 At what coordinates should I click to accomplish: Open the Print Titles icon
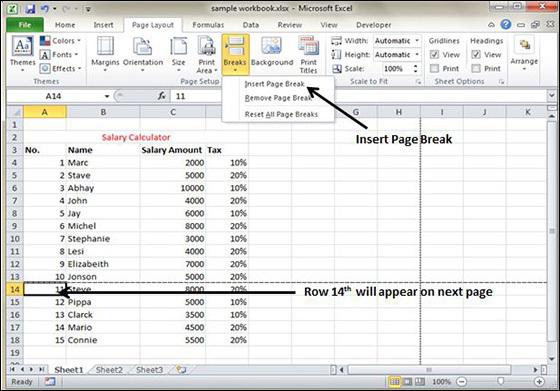(x=308, y=46)
